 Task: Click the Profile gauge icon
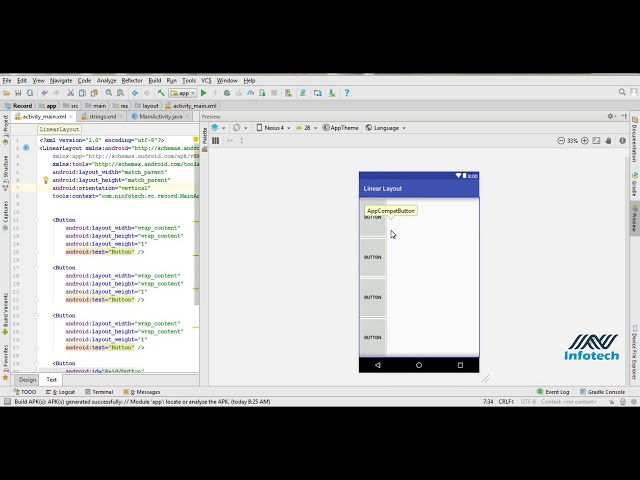click(x=251, y=93)
